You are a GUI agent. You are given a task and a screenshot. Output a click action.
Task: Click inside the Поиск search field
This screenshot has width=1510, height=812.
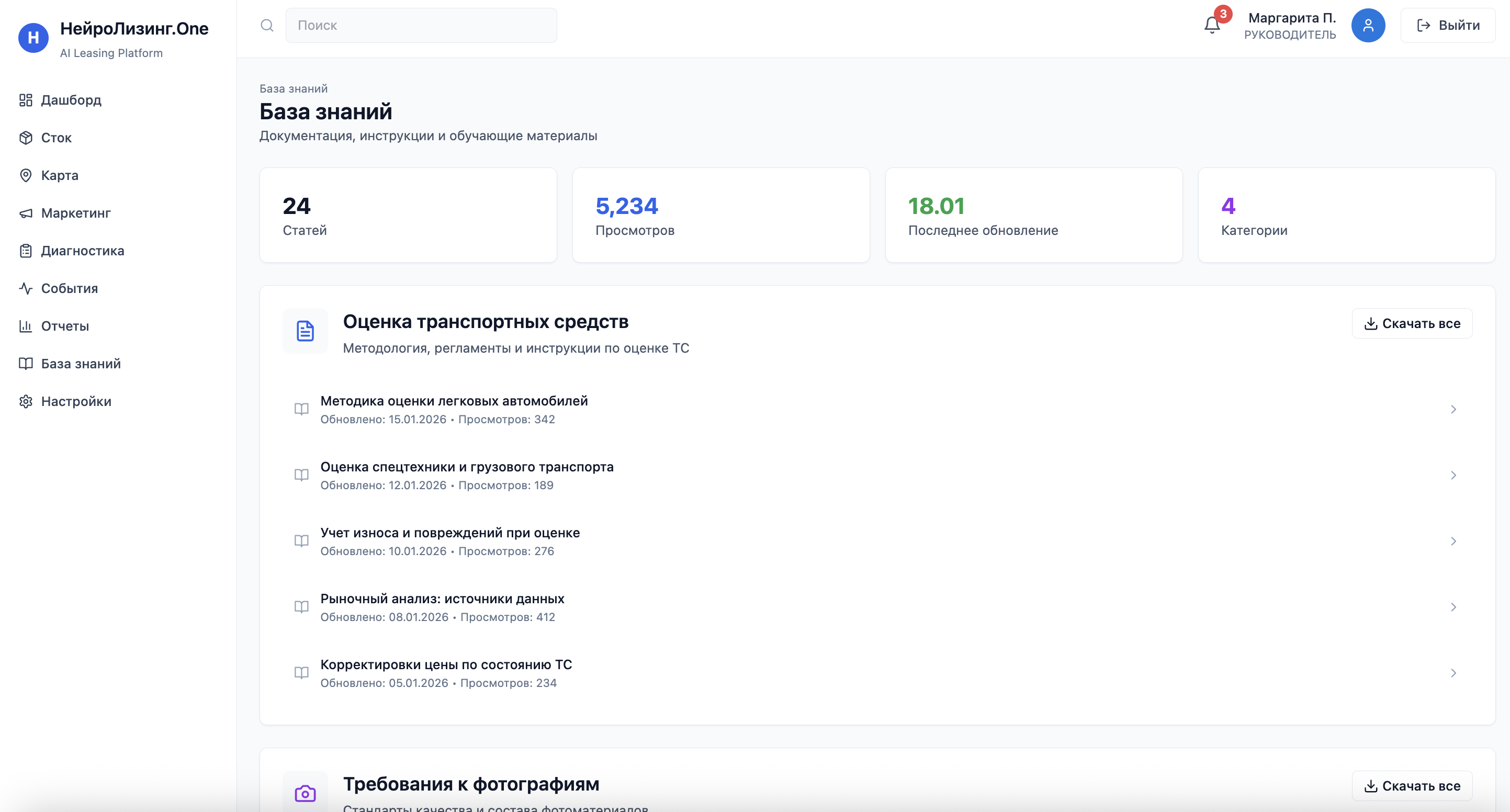pos(421,25)
